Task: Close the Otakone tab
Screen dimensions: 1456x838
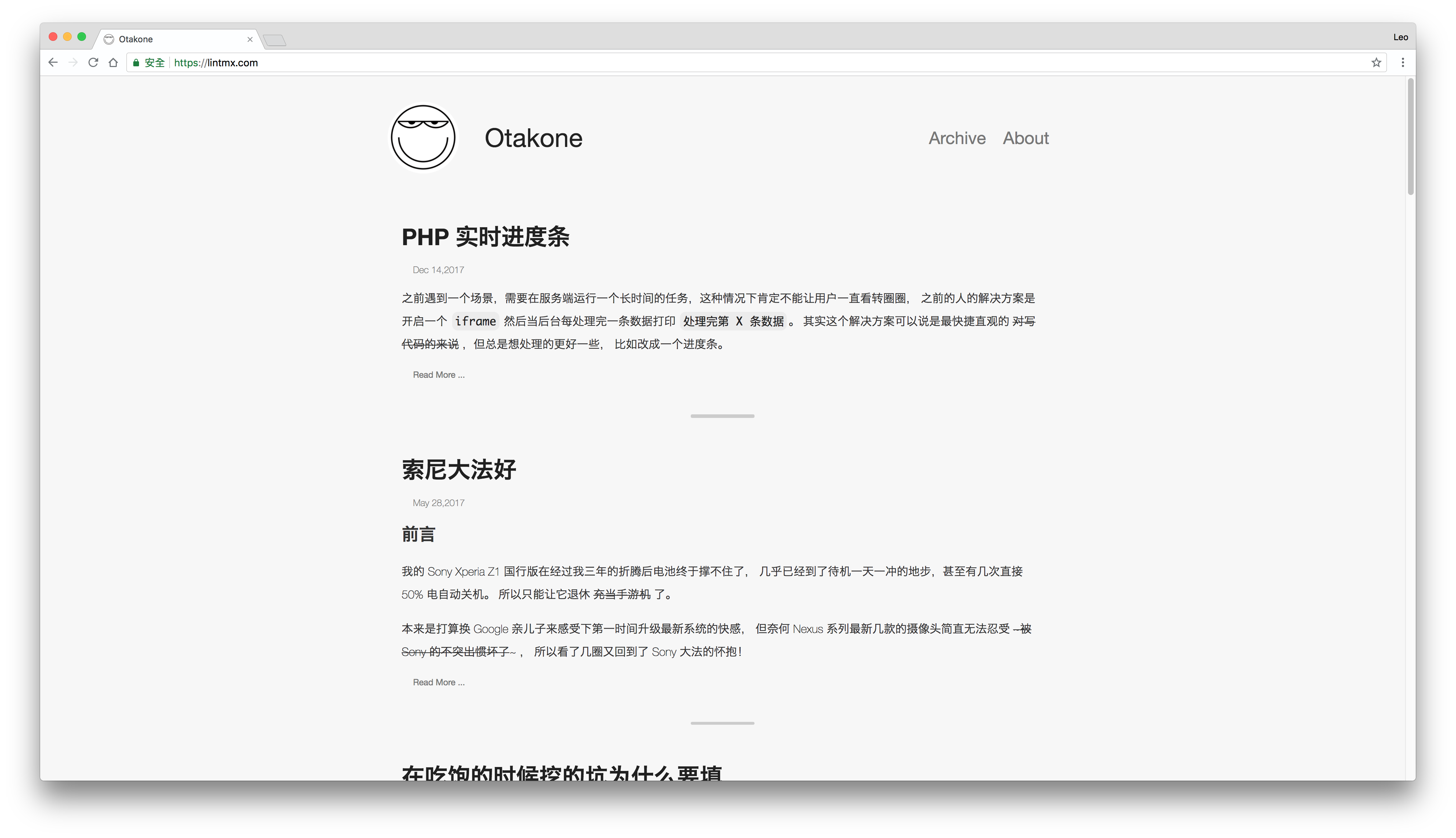Action: click(250, 39)
